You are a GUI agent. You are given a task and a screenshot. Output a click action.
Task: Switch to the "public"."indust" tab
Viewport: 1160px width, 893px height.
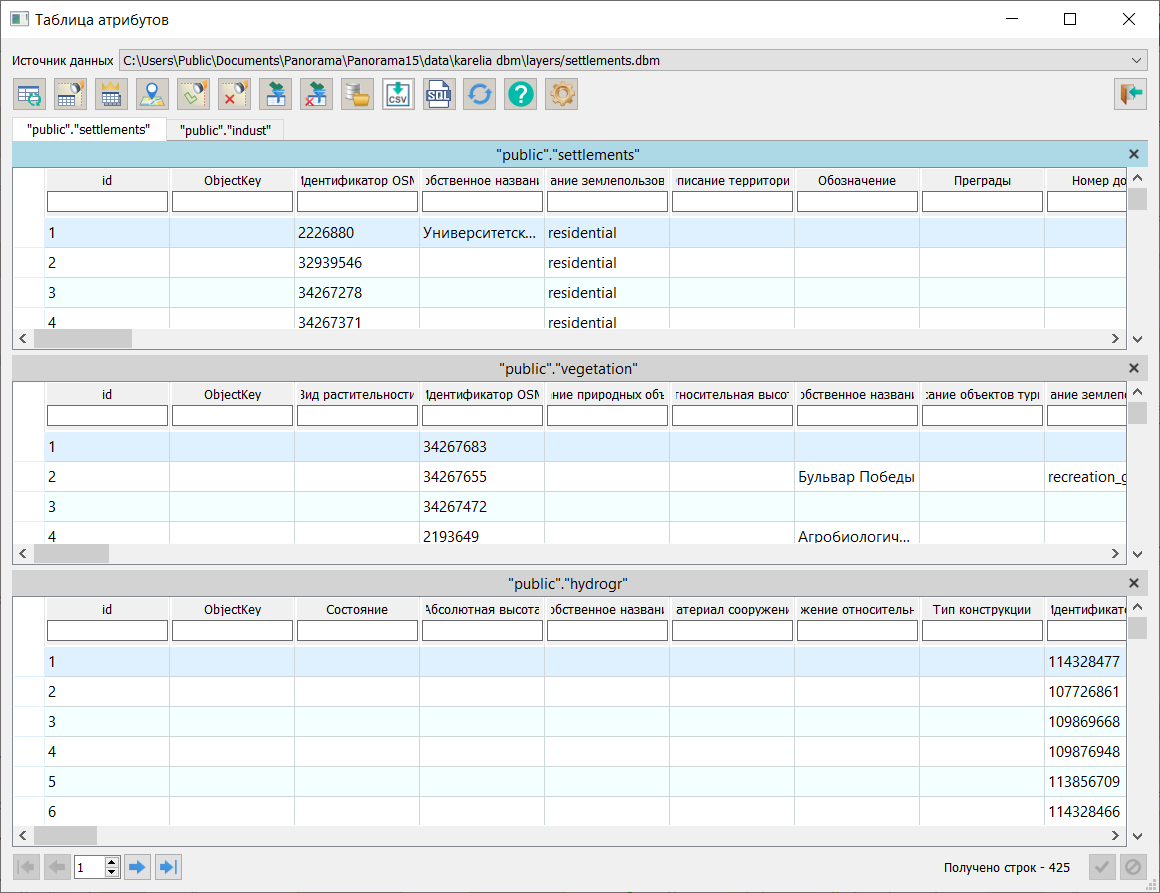[x=225, y=130]
